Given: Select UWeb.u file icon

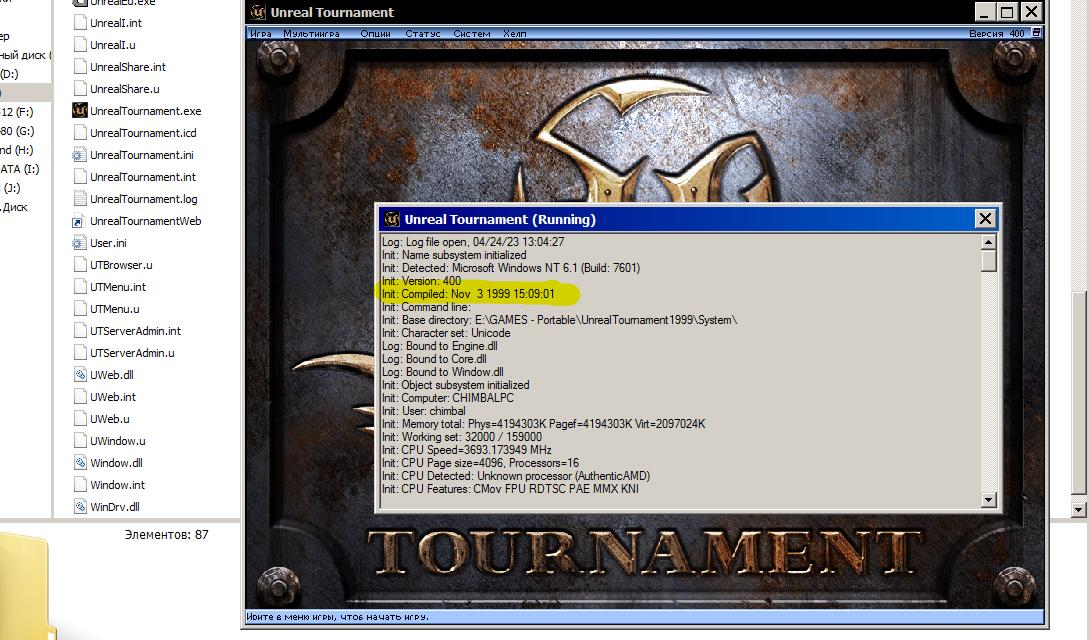Looking at the screenshot, I should coord(80,419).
